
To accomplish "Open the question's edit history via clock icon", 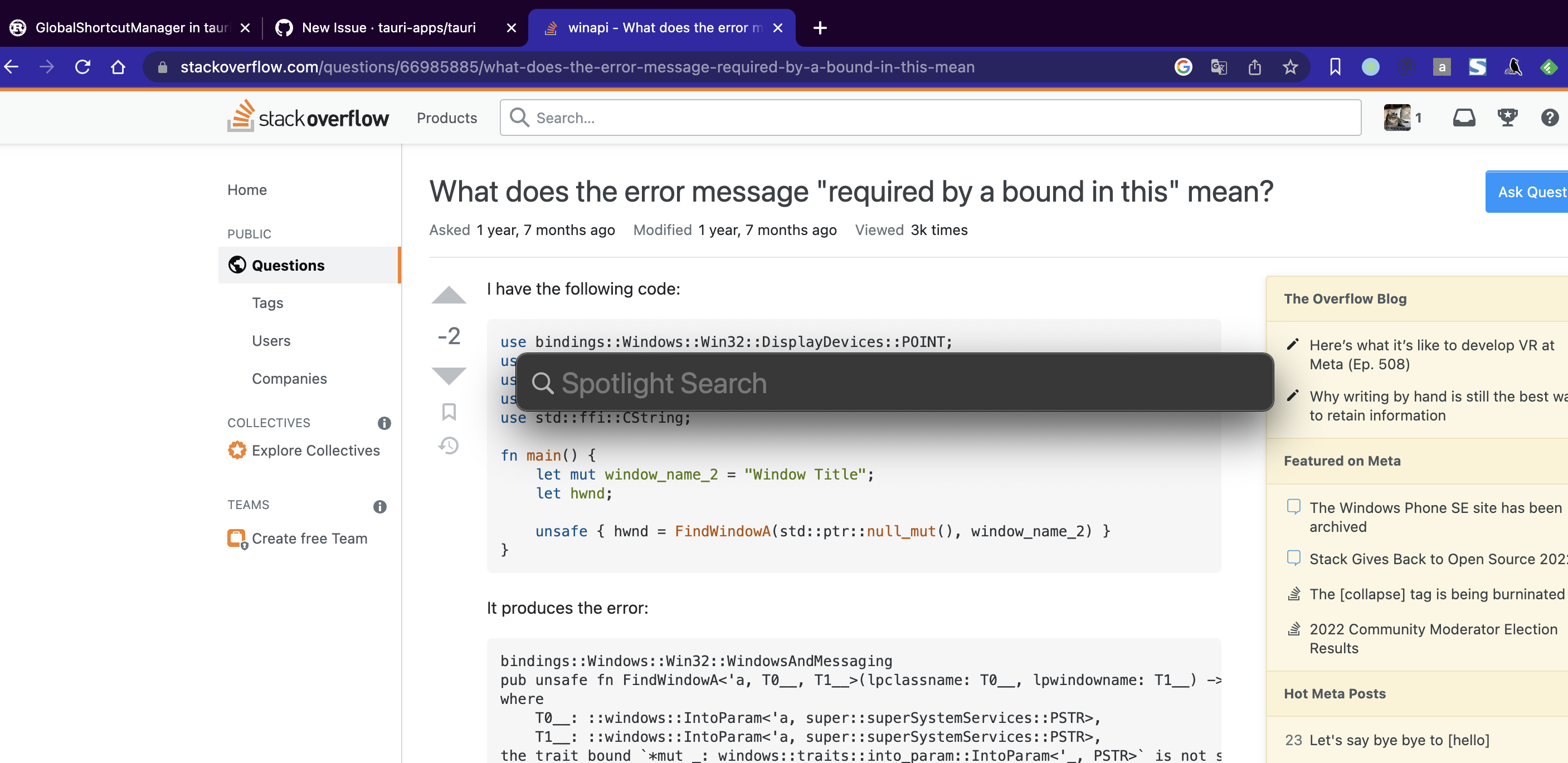I will (449, 446).
